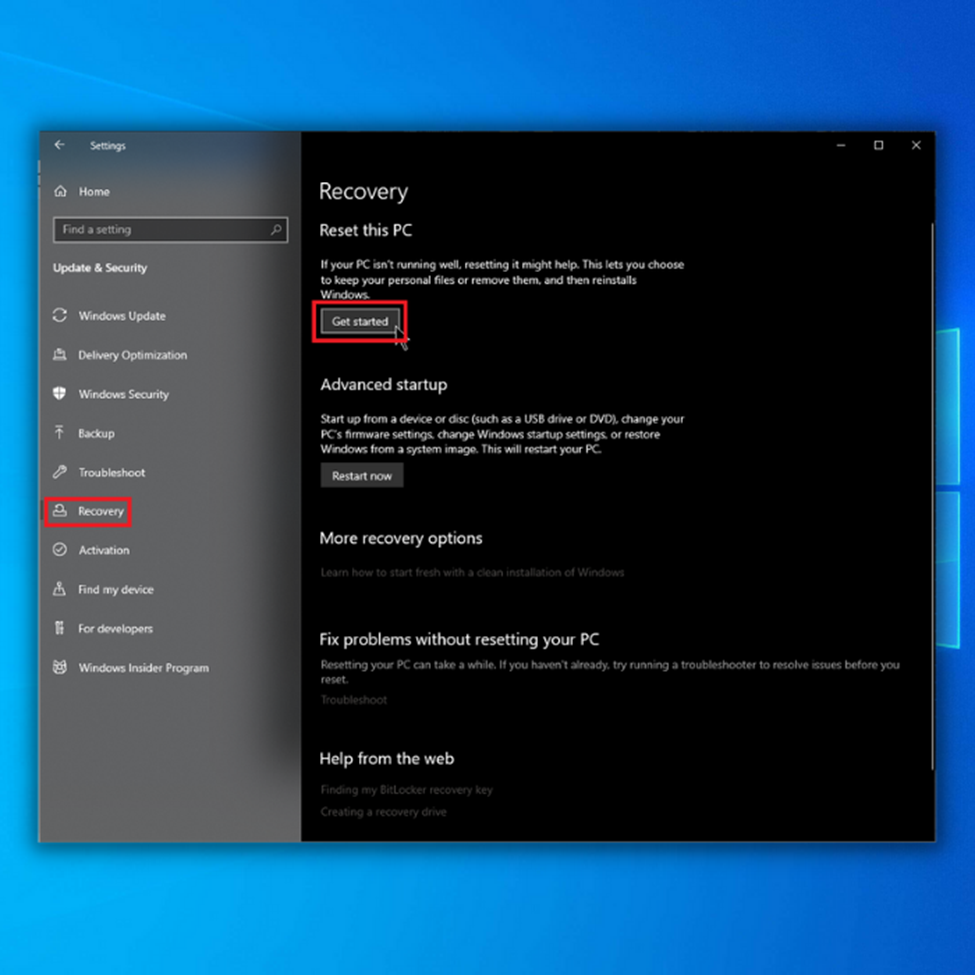The width and height of the screenshot is (975, 975).
Task: Open Creating a recovery drive link
Action: coord(384,811)
